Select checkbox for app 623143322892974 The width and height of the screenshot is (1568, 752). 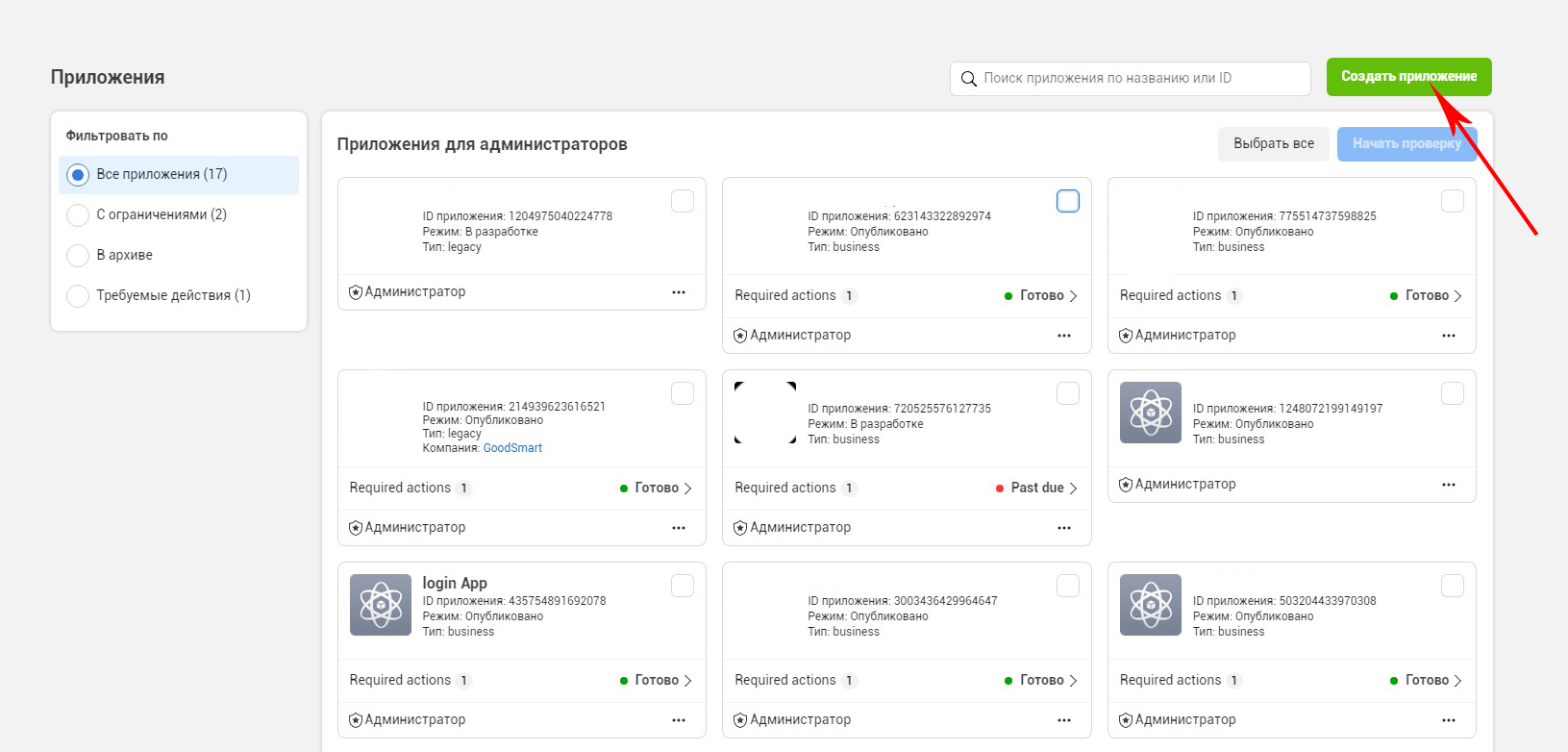click(1068, 201)
